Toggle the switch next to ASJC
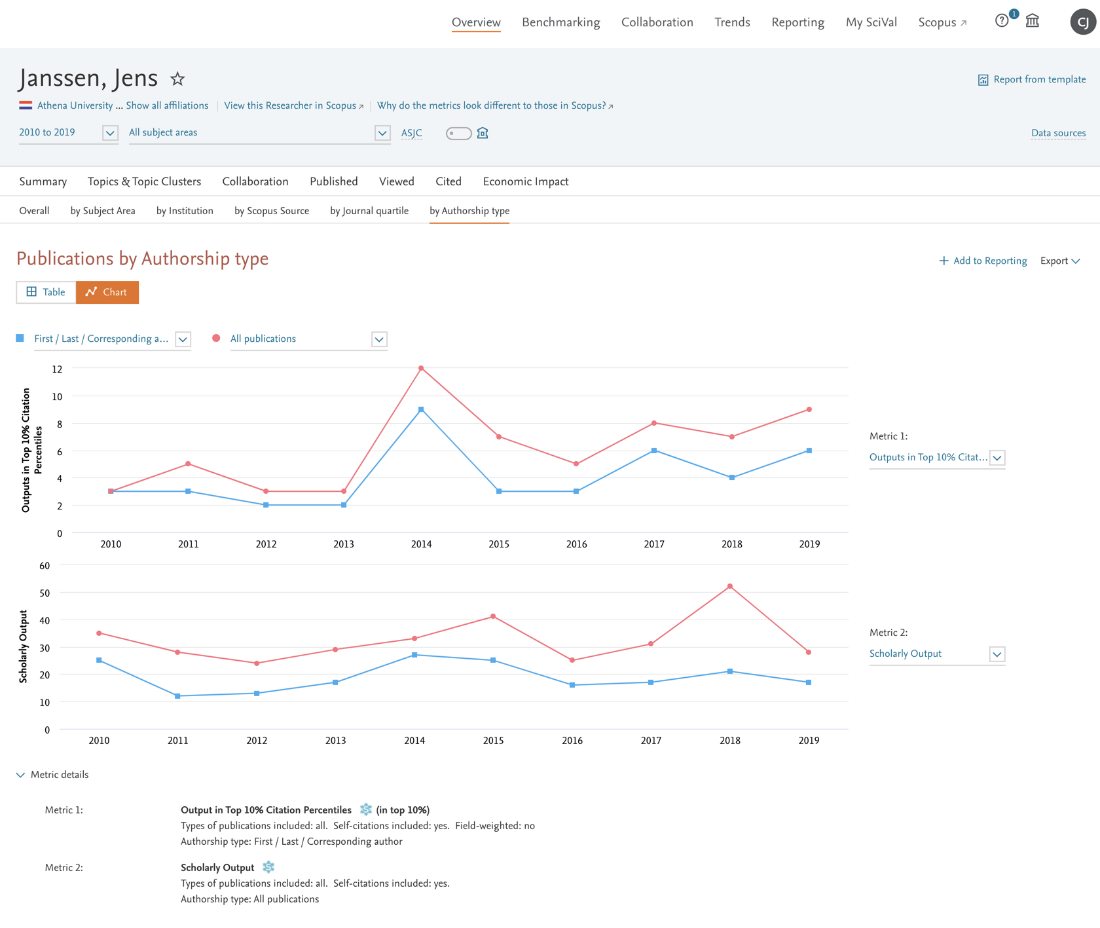Screen dimensions: 1100x928 pyautogui.click(x=459, y=133)
